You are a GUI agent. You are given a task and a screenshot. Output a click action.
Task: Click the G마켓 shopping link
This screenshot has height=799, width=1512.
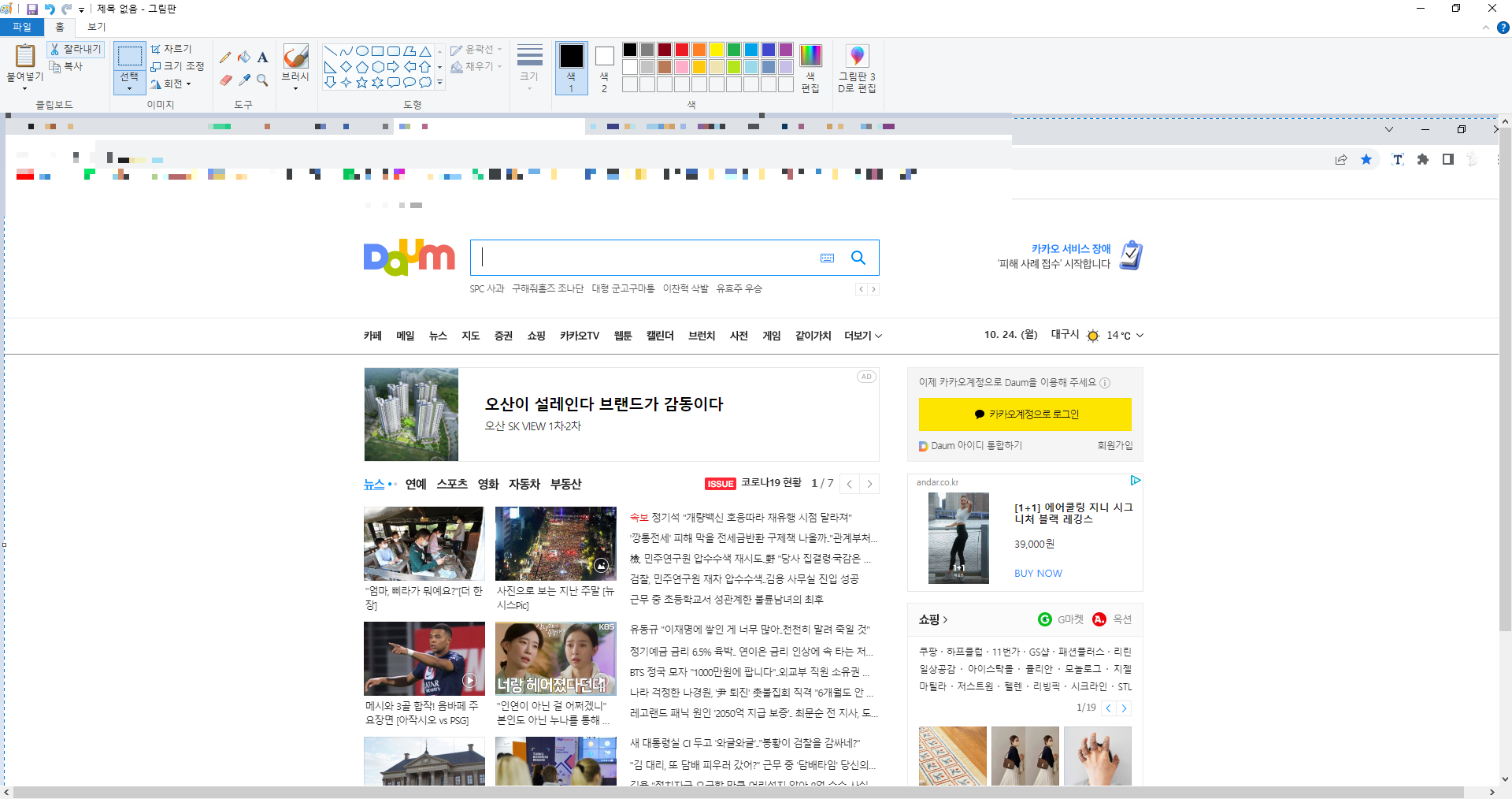[x=1062, y=619]
